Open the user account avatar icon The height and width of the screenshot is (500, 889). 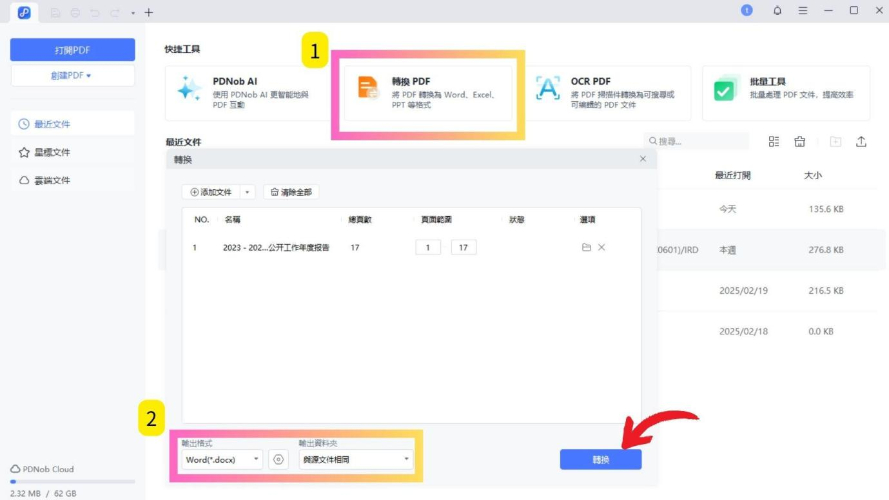(747, 10)
